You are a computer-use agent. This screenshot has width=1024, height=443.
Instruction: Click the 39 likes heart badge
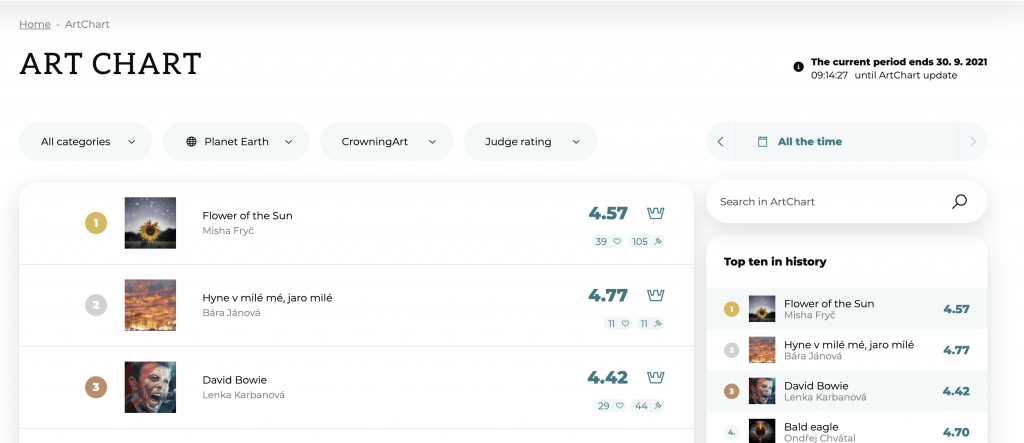point(608,241)
